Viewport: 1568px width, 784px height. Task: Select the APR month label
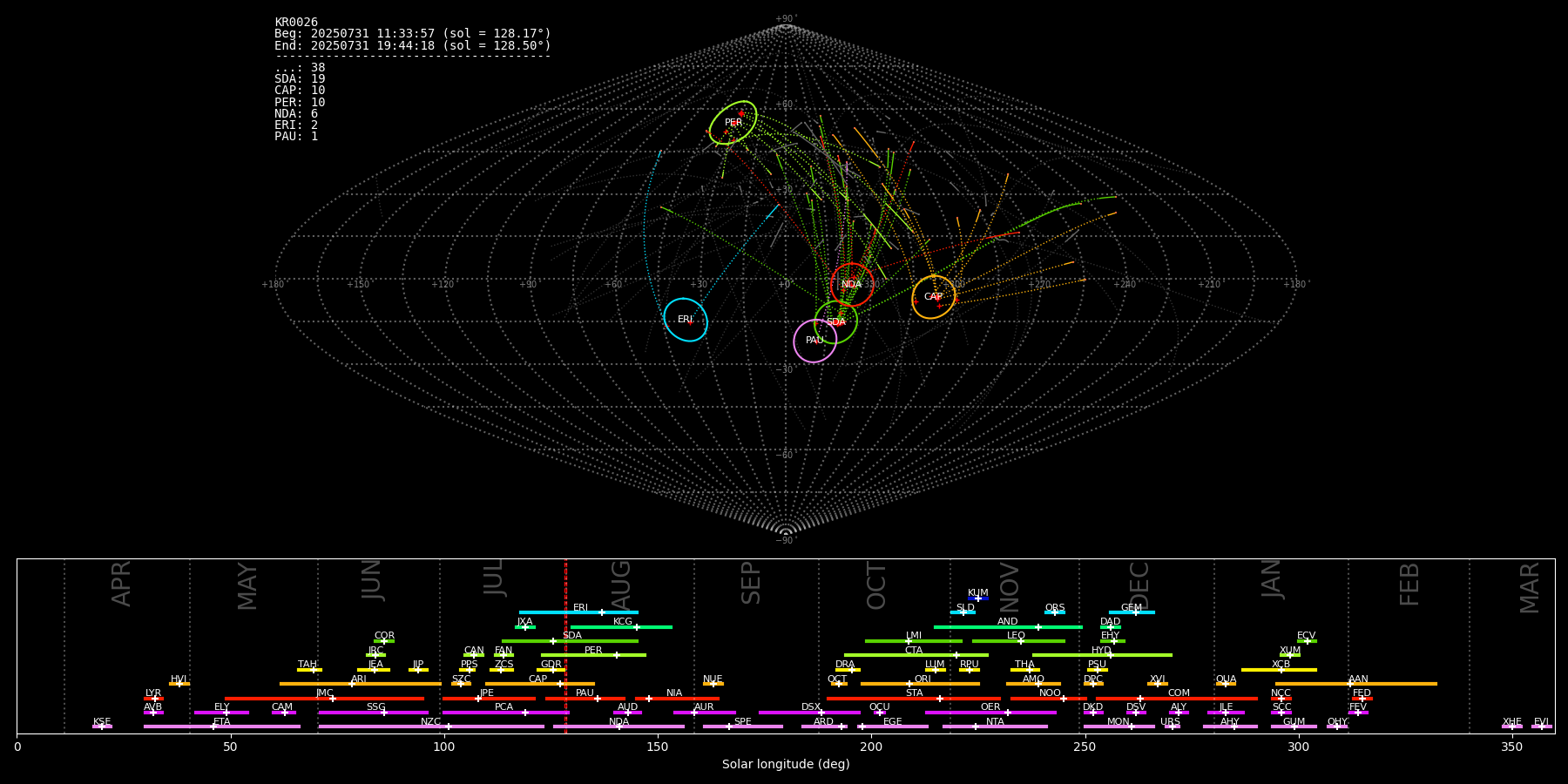121,583
